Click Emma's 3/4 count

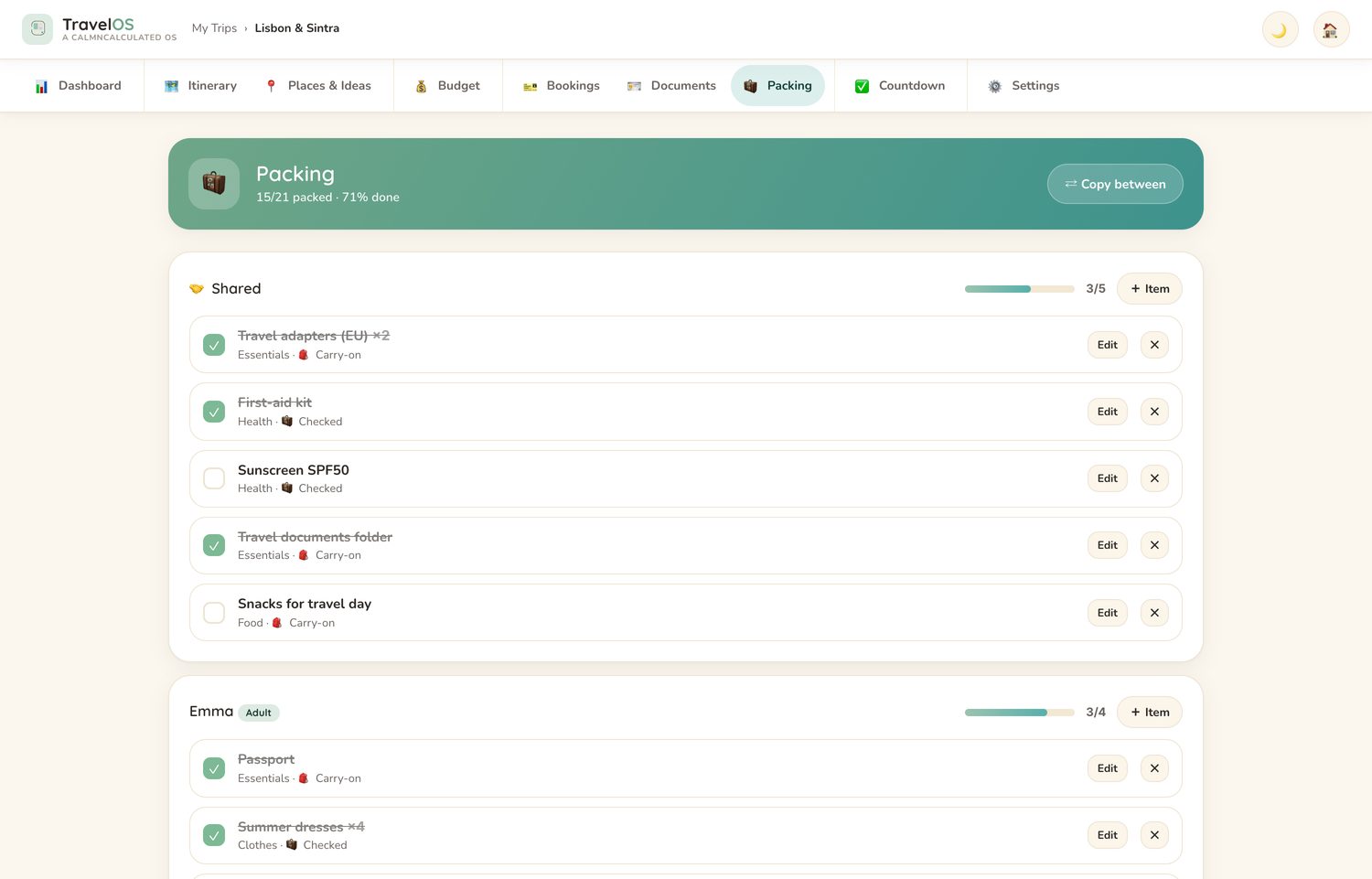coord(1096,713)
